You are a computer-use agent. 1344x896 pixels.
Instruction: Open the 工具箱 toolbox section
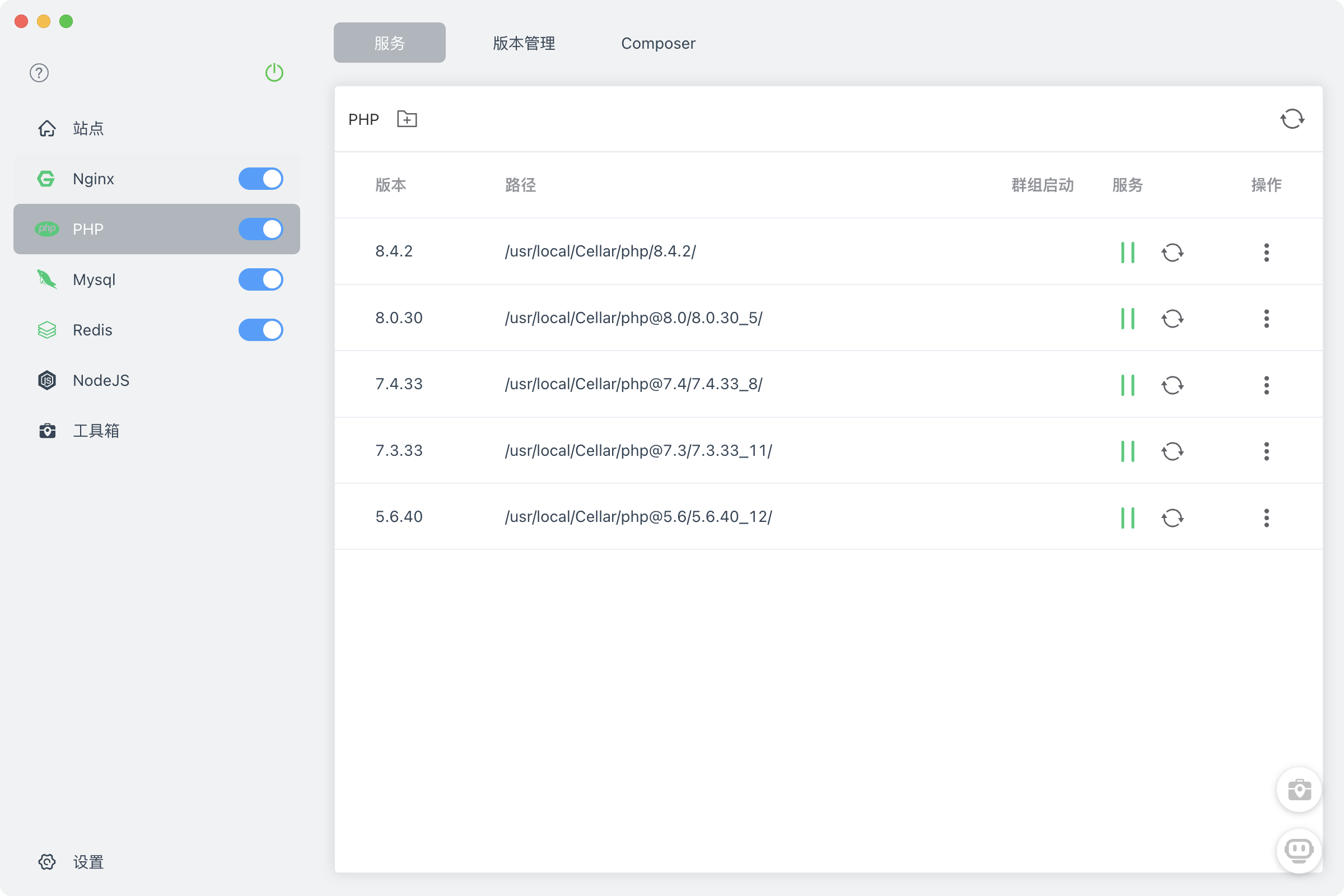pyautogui.click(x=96, y=430)
